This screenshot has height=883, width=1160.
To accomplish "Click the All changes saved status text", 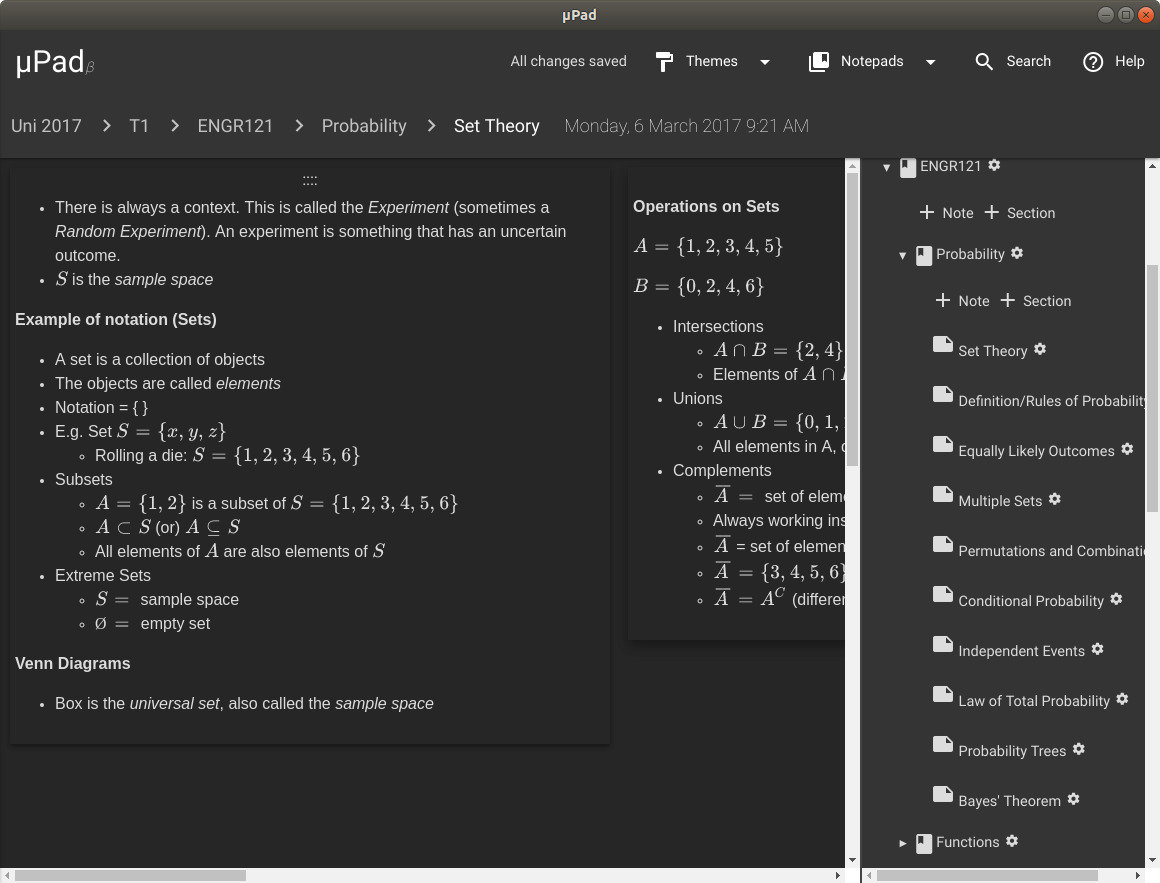I will pyautogui.click(x=568, y=61).
